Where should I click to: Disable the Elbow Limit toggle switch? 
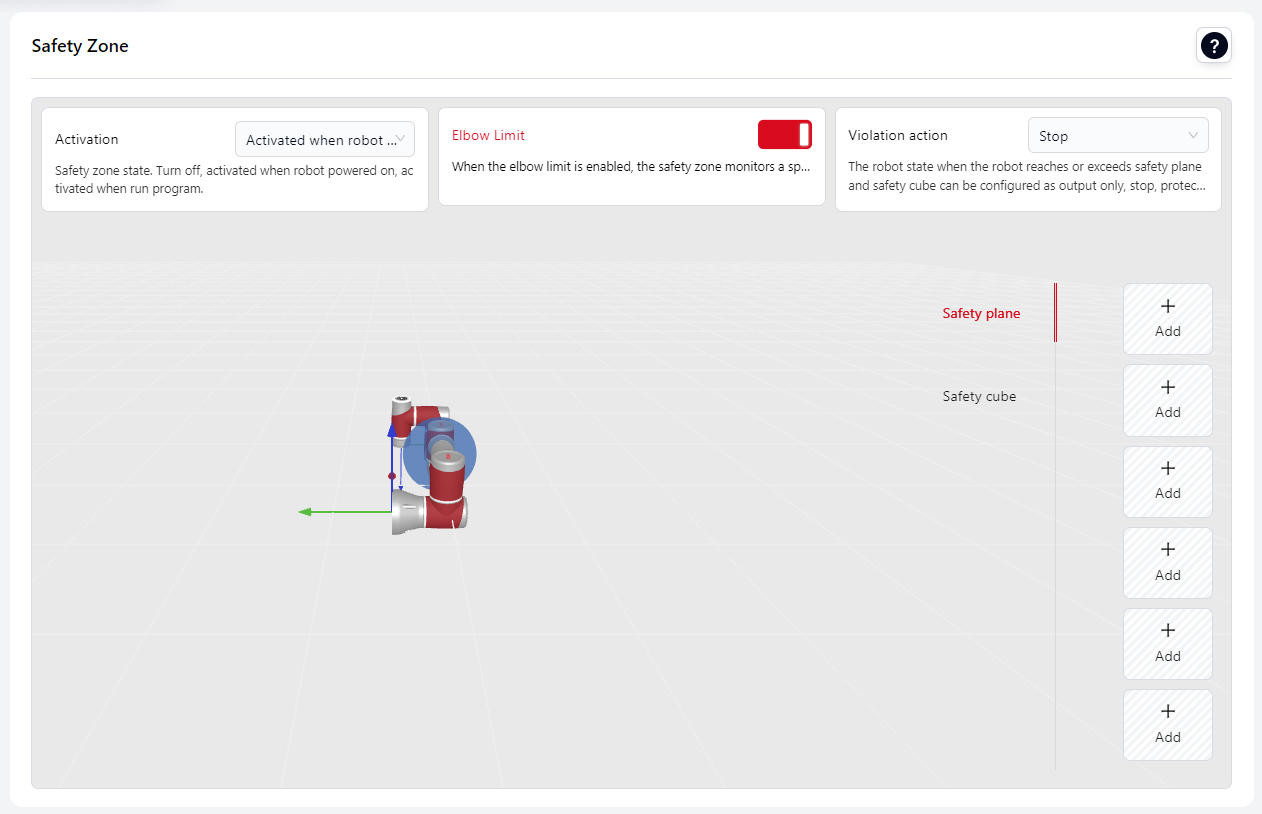pyautogui.click(x=784, y=135)
